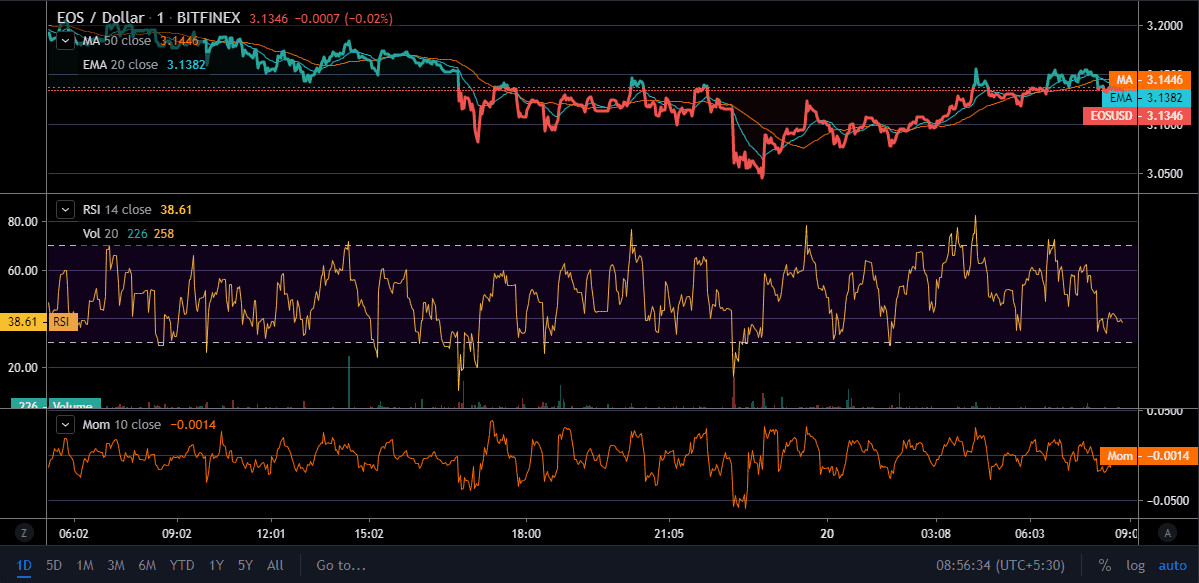Select the 5D time range
Screen dimensions: 1199x583
point(54,566)
